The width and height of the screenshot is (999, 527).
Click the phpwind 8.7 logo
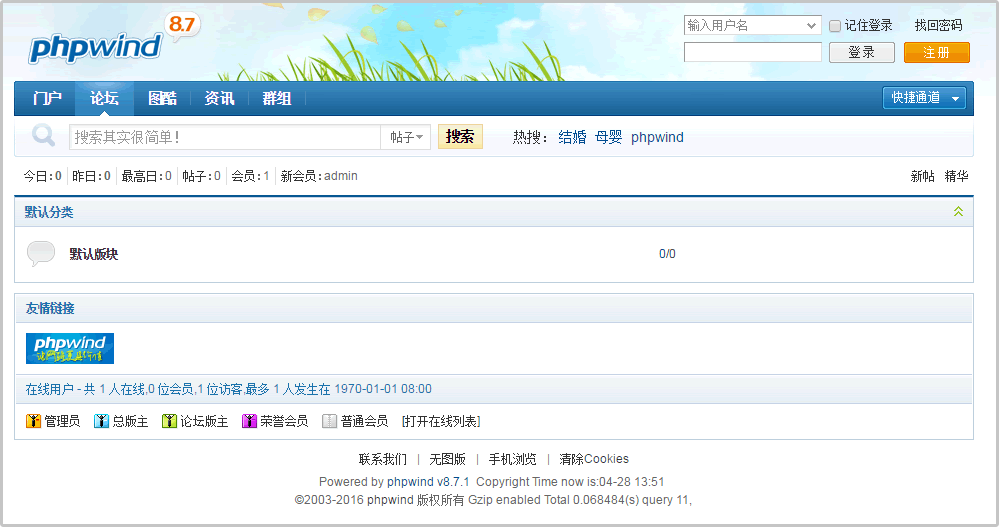pyautogui.click(x=113, y=40)
